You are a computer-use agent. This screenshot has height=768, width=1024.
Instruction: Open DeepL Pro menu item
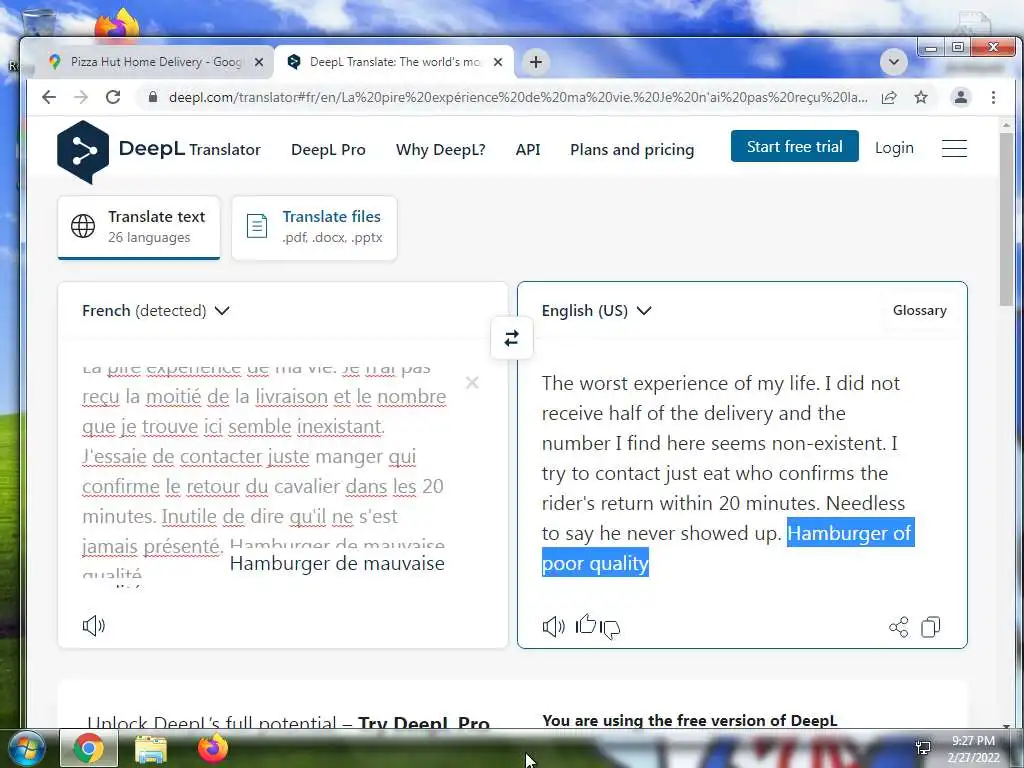[328, 150]
